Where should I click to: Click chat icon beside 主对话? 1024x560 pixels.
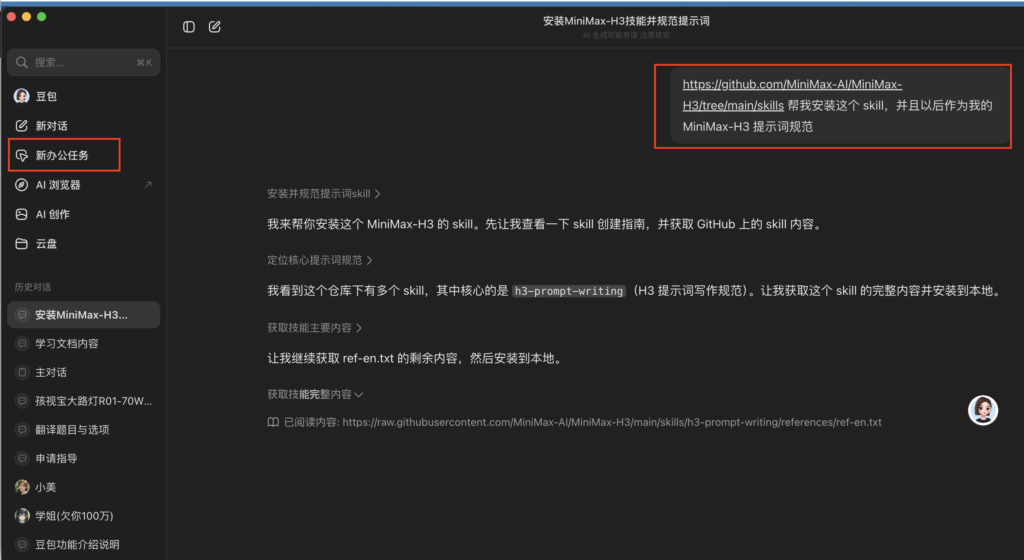[x=22, y=372]
